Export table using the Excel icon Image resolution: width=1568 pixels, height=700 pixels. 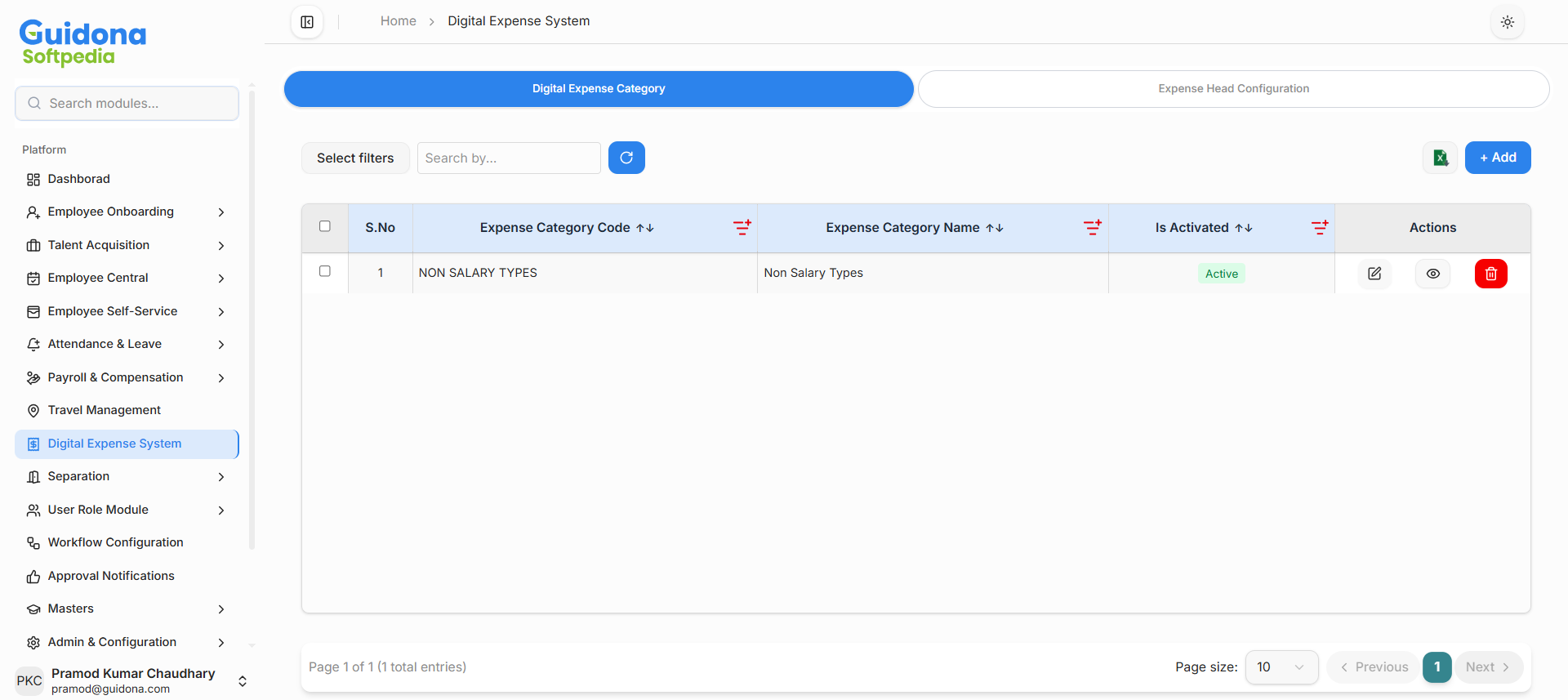pos(1440,158)
